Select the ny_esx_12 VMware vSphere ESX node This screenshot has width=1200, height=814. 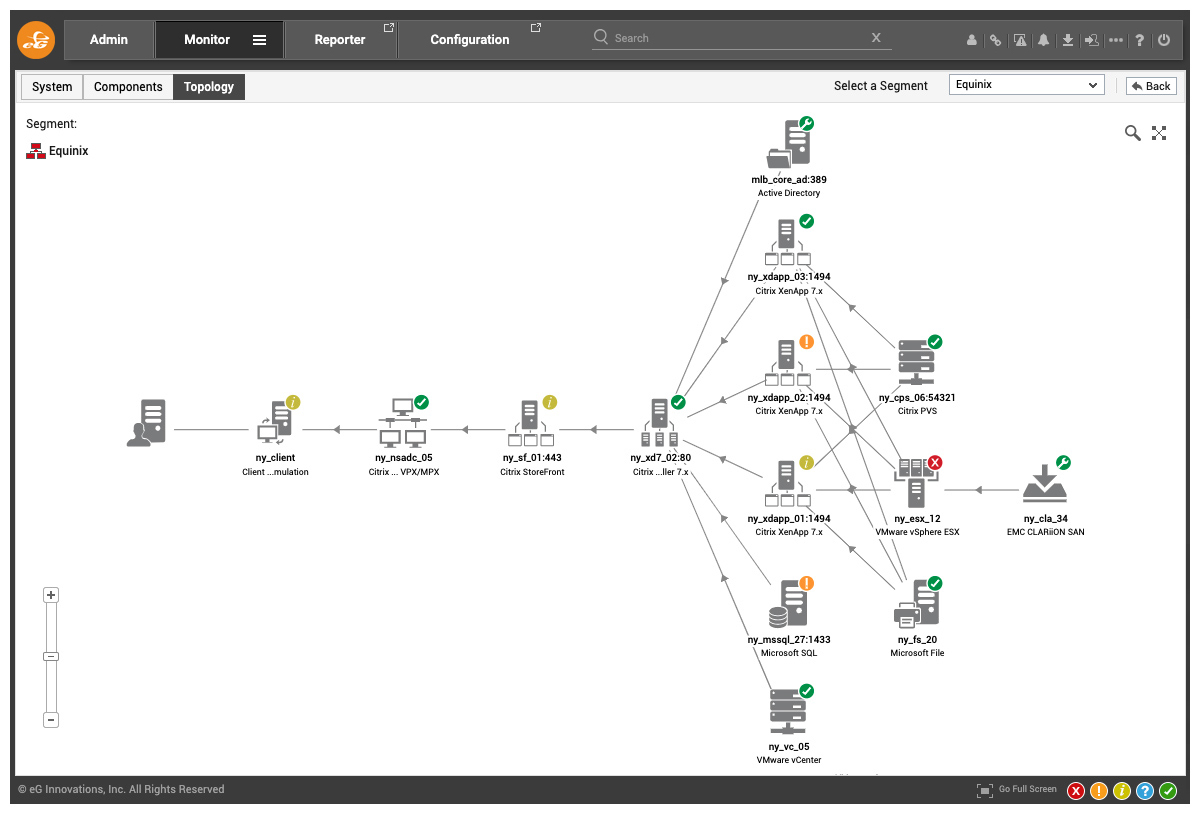[x=917, y=484]
